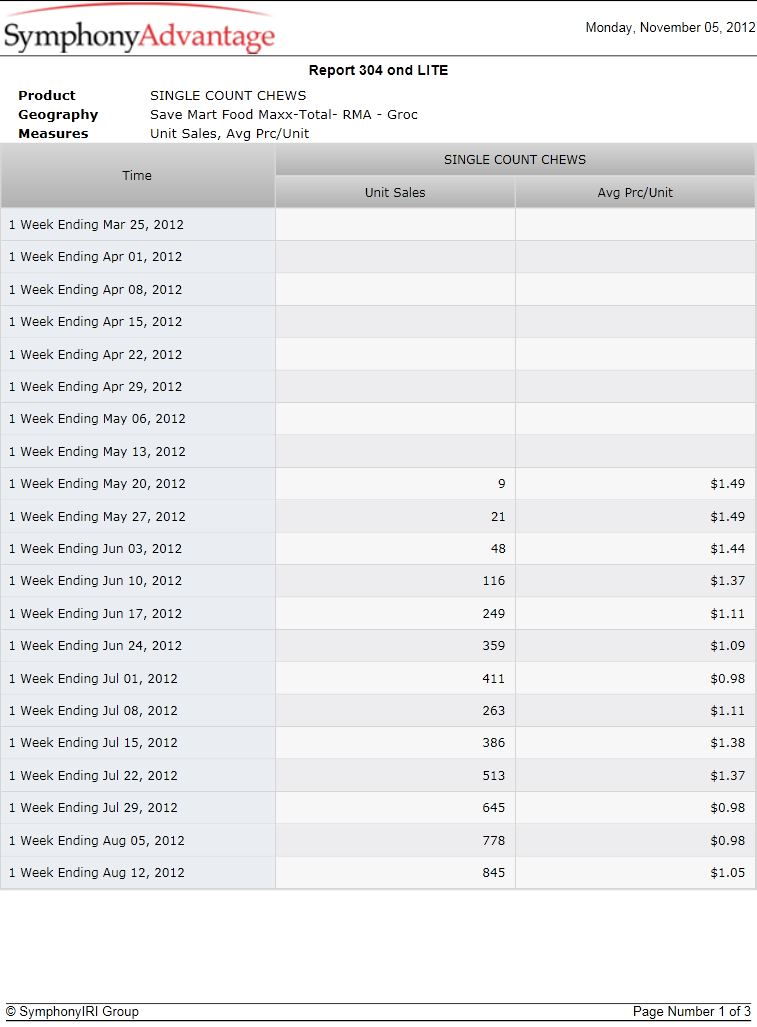The width and height of the screenshot is (757, 1027).
Task: Click unit sales value 411
Action: pyautogui.click(x=494, y=679)
